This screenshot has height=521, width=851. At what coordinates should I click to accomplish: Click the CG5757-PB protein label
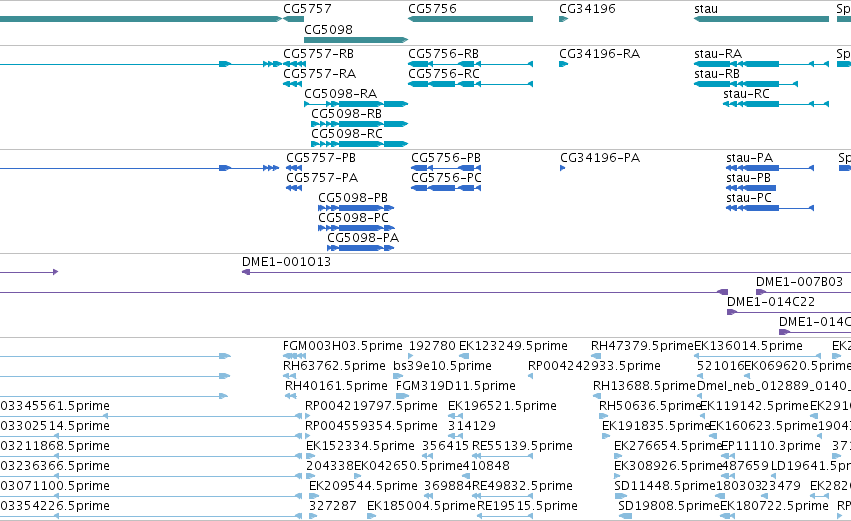pos(321,158)
